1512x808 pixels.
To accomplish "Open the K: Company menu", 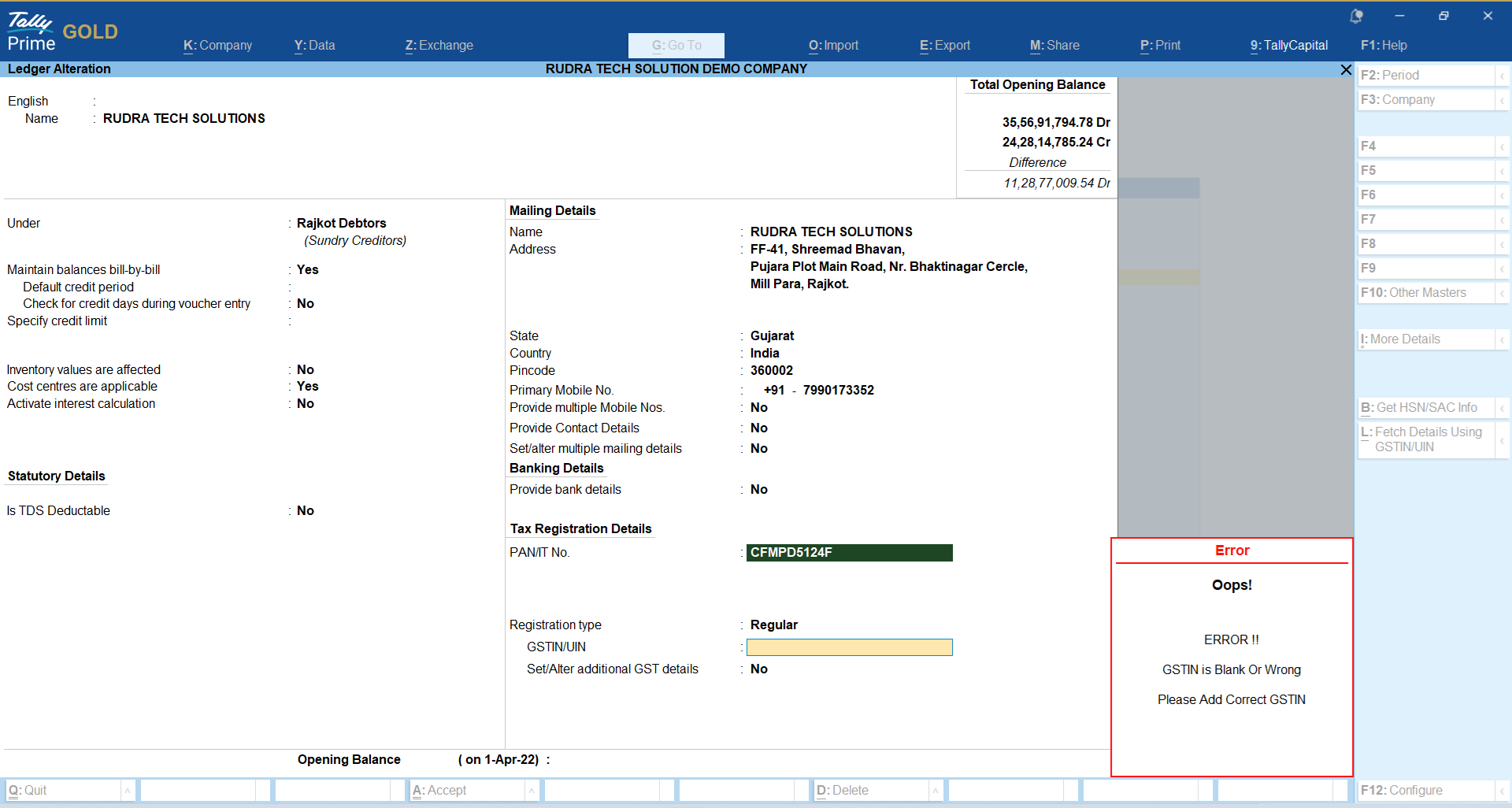I will [217, 46].
